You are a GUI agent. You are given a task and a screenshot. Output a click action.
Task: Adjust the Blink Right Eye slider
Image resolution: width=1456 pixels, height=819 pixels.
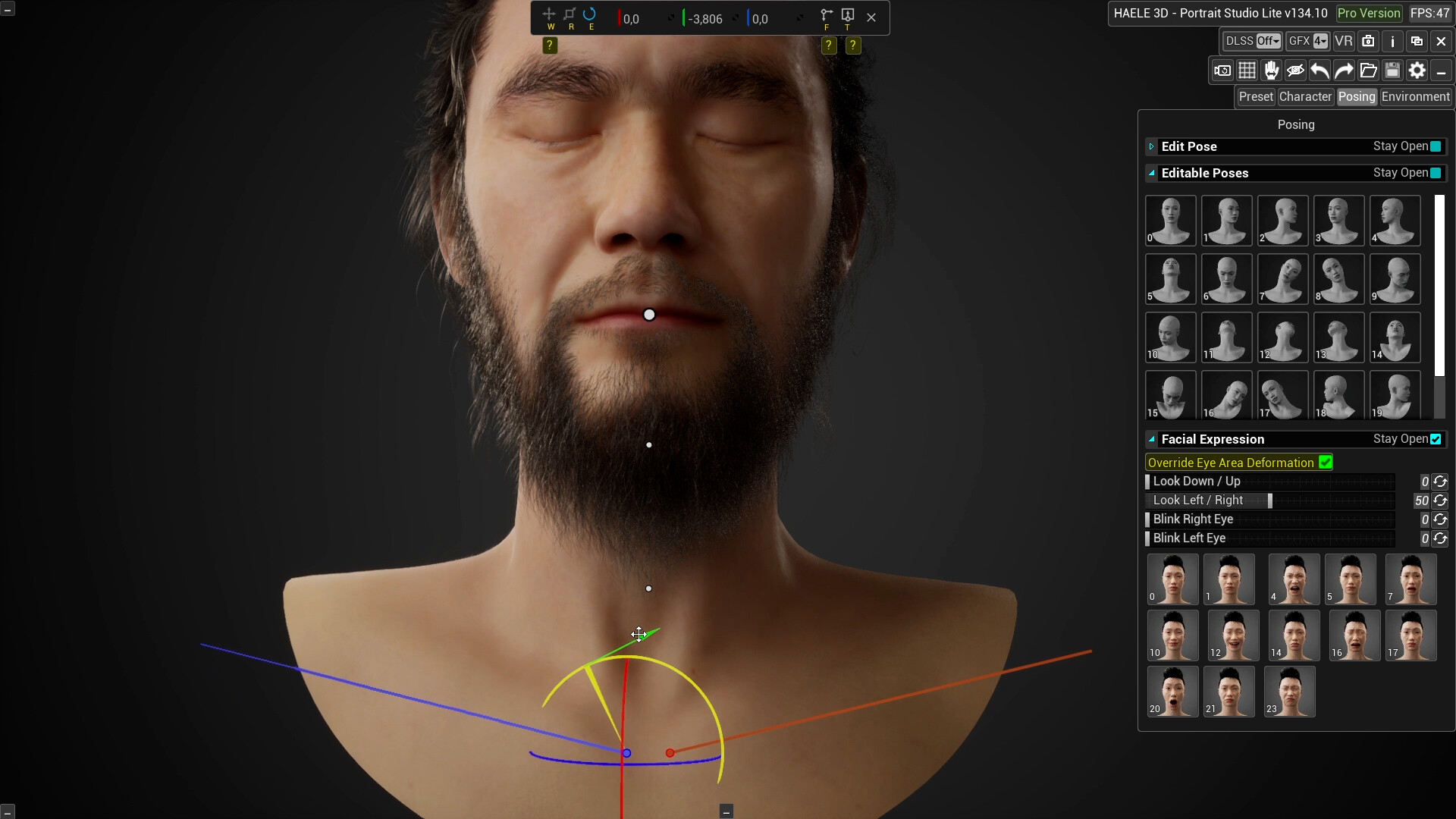(x=1269, y=519)
